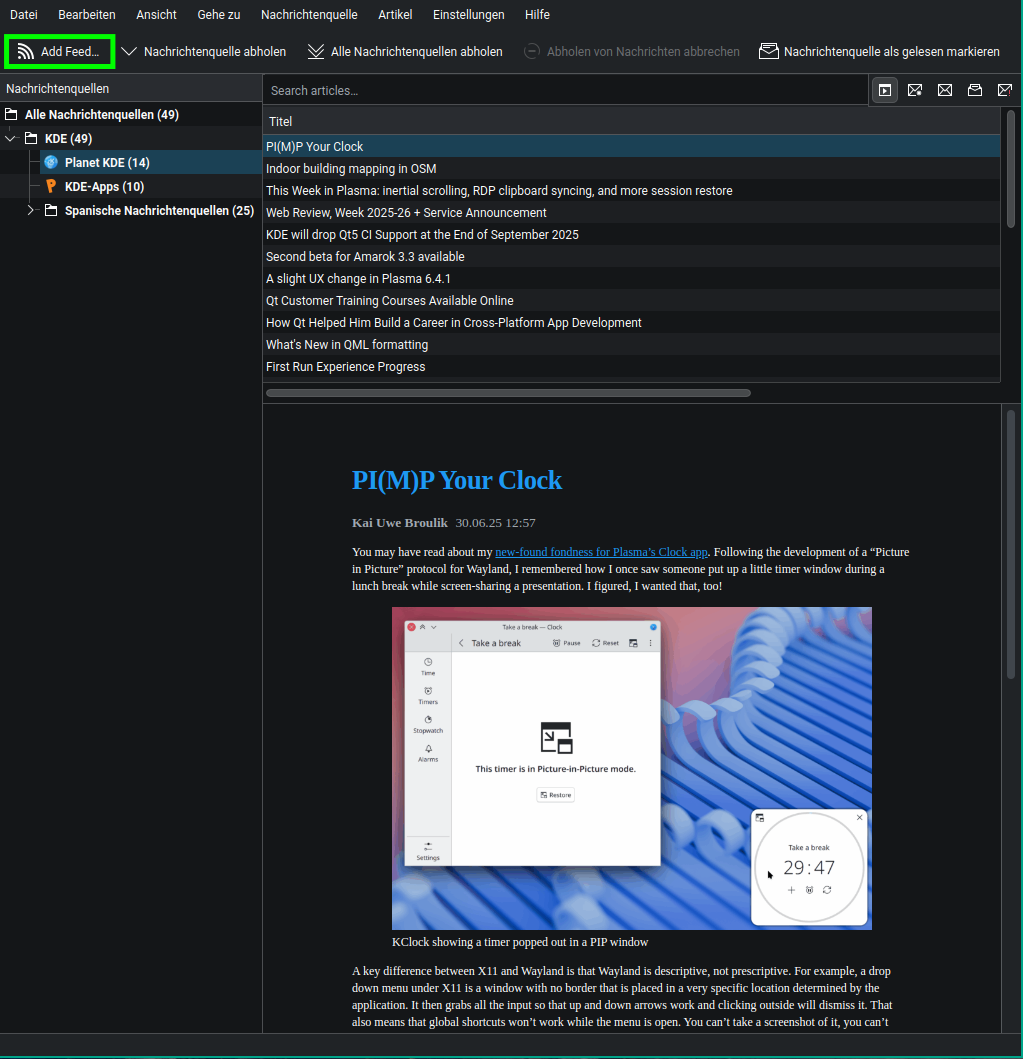This screenshot has width=1023, height=1059.
Task: Click the article list horizontal scrollbar
Action: (508, 393)
